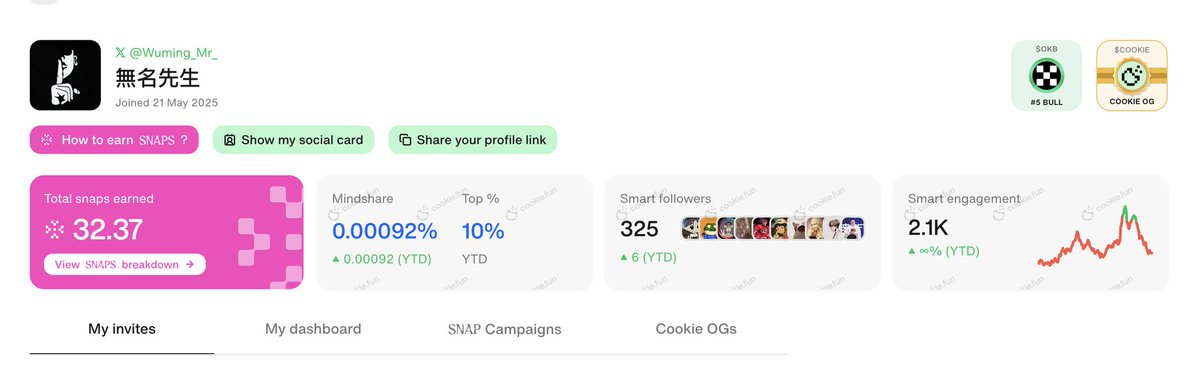
Task: Open How to earn SNAPS help
Action: 115,140
